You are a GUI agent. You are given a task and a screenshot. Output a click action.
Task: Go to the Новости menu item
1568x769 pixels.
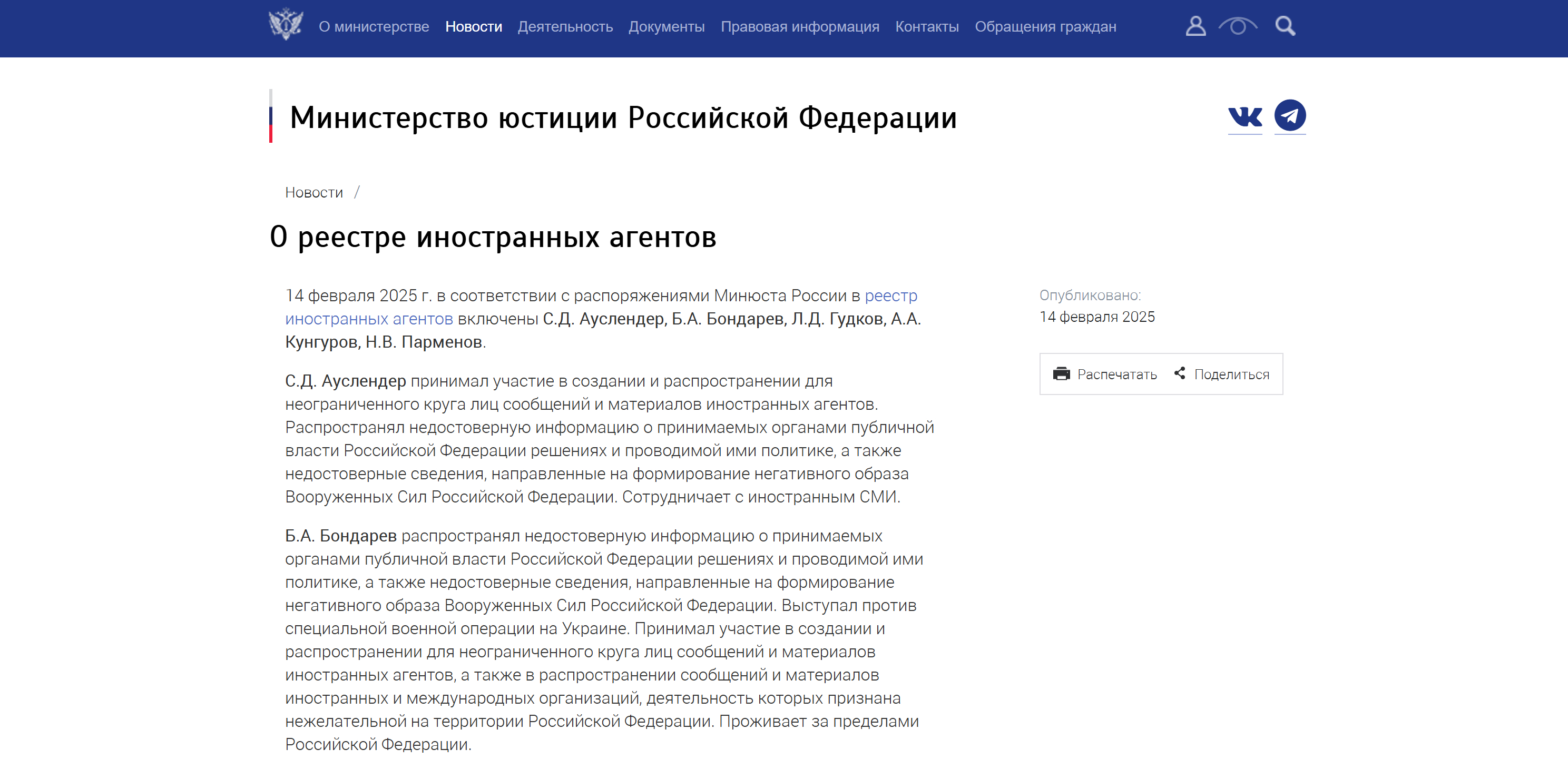point(474,27)
